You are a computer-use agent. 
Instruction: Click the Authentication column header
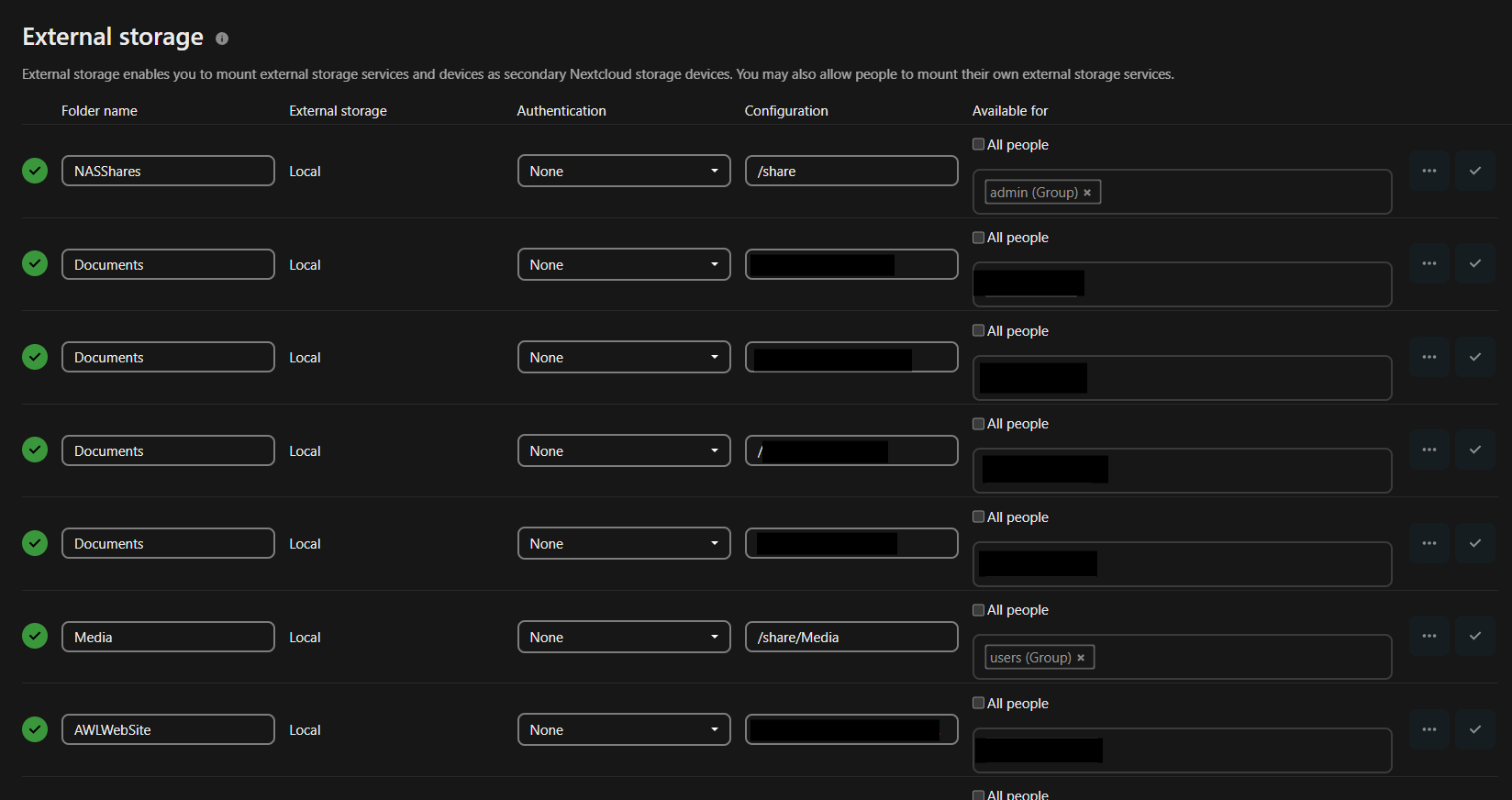click(x=561, y=111)
